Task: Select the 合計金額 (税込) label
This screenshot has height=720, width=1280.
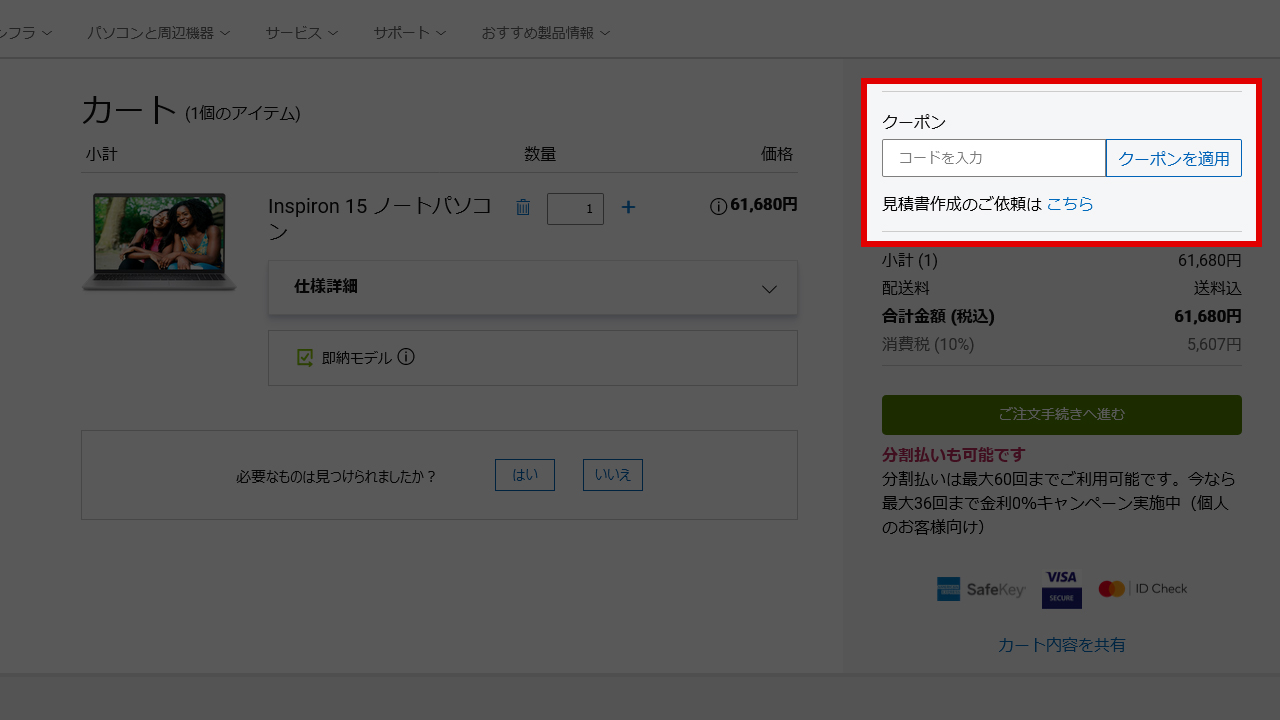Action: (x=938, y=316)
